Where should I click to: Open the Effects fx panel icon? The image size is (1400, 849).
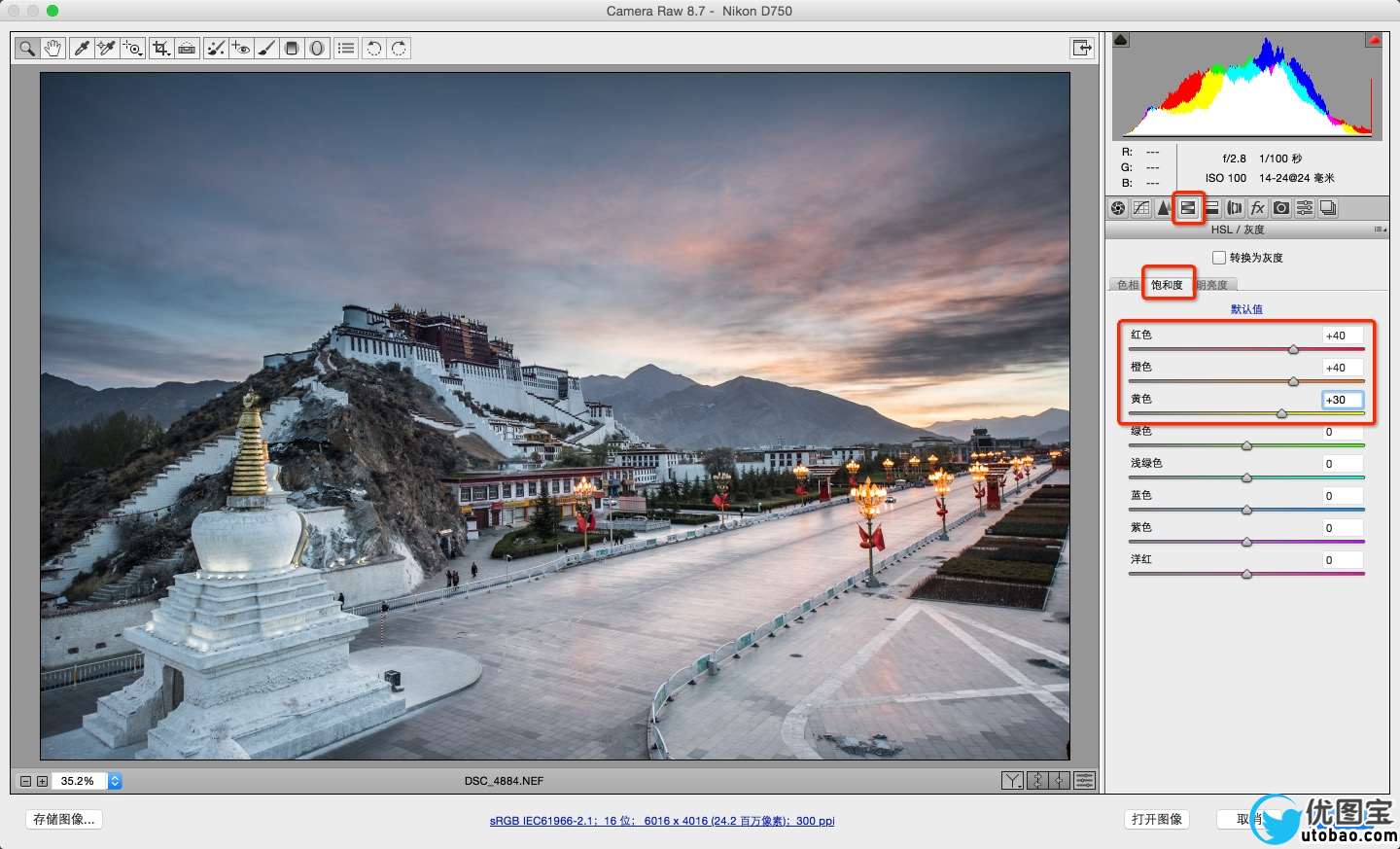tap(1258, 208)
